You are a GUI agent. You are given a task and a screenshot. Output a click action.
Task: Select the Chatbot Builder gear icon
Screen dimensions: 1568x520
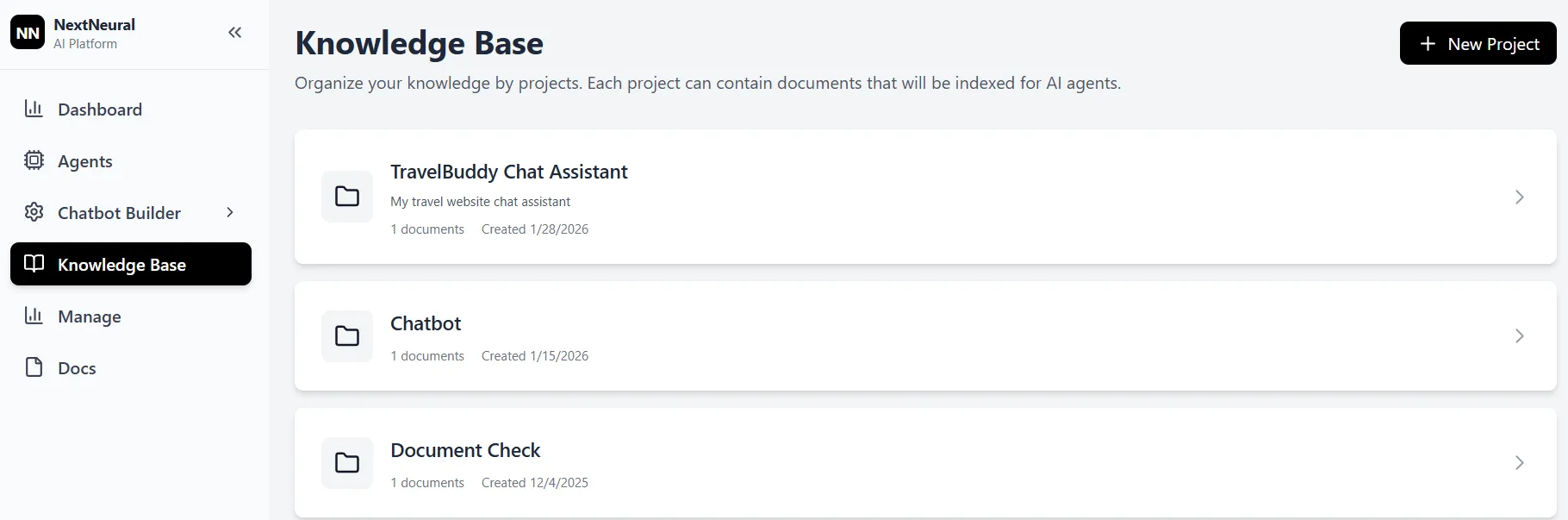[x=34, y=212]
